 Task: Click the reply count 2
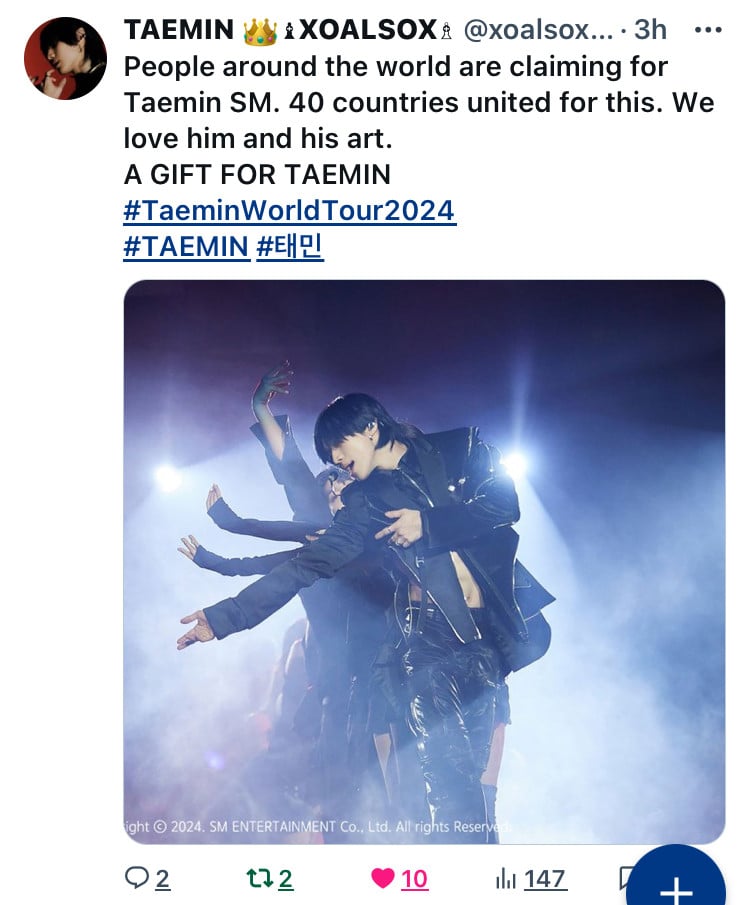[x=162, y=879]
